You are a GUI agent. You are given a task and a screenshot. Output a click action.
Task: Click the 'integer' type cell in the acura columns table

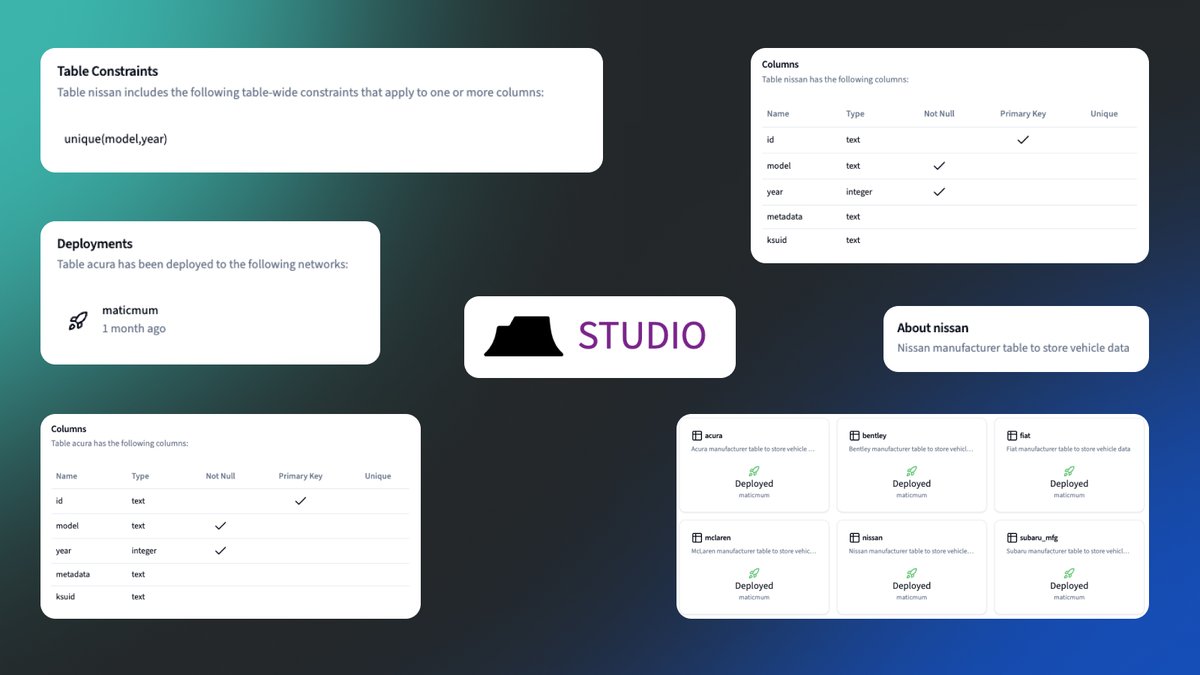[144, 550]
